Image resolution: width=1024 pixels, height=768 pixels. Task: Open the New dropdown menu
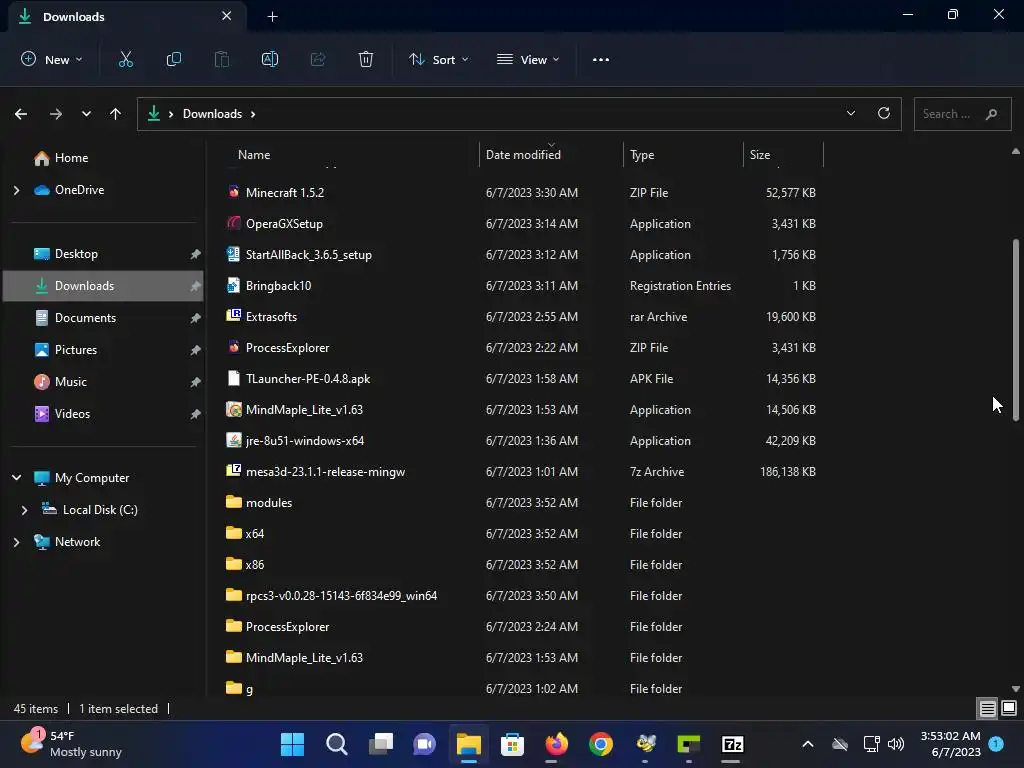[x=52, y=59]
